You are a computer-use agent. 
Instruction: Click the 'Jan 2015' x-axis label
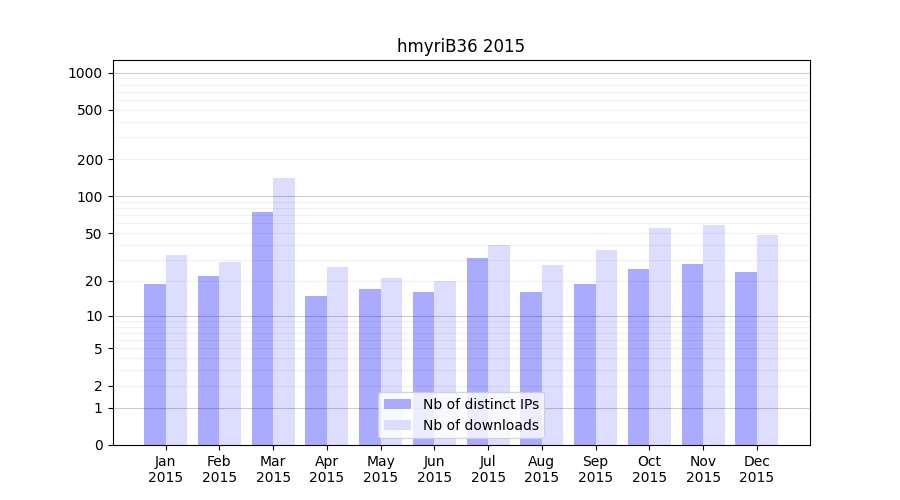coord(166,469)
